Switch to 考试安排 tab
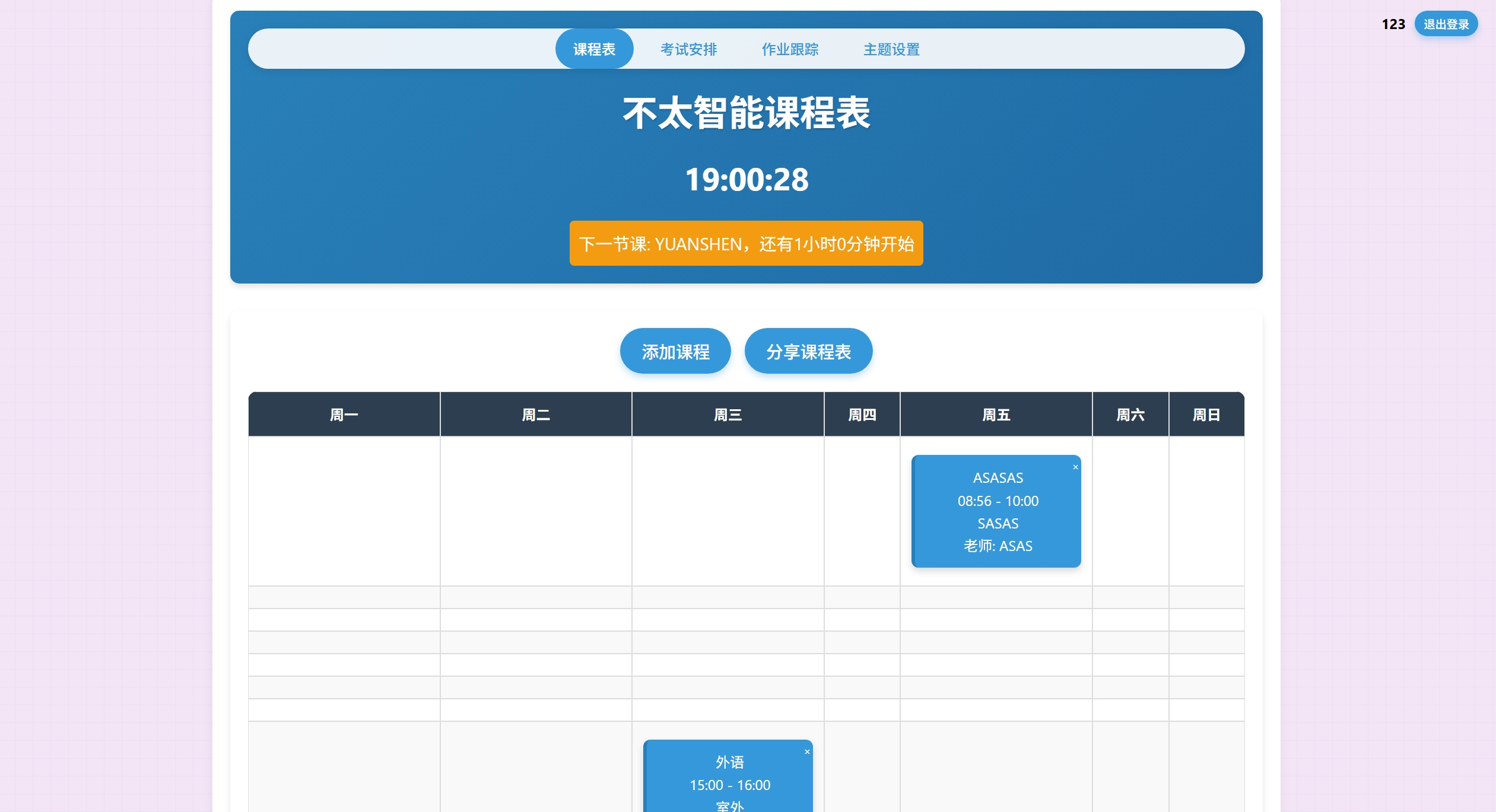This screenshot has width=1496, height=812. pos(688,49)
